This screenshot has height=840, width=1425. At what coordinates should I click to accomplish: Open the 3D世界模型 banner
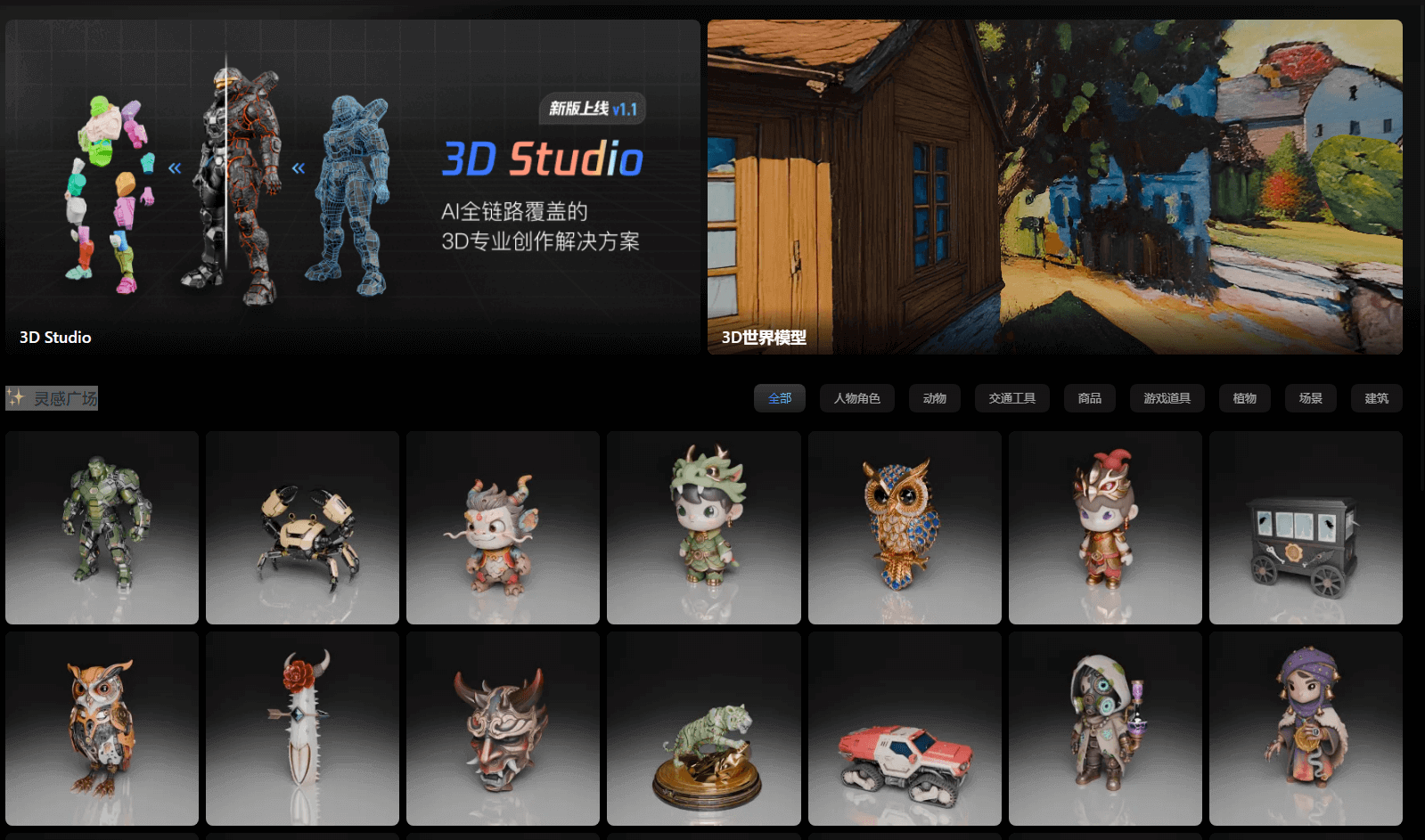pyautogui.click(x=1055, y=187)
